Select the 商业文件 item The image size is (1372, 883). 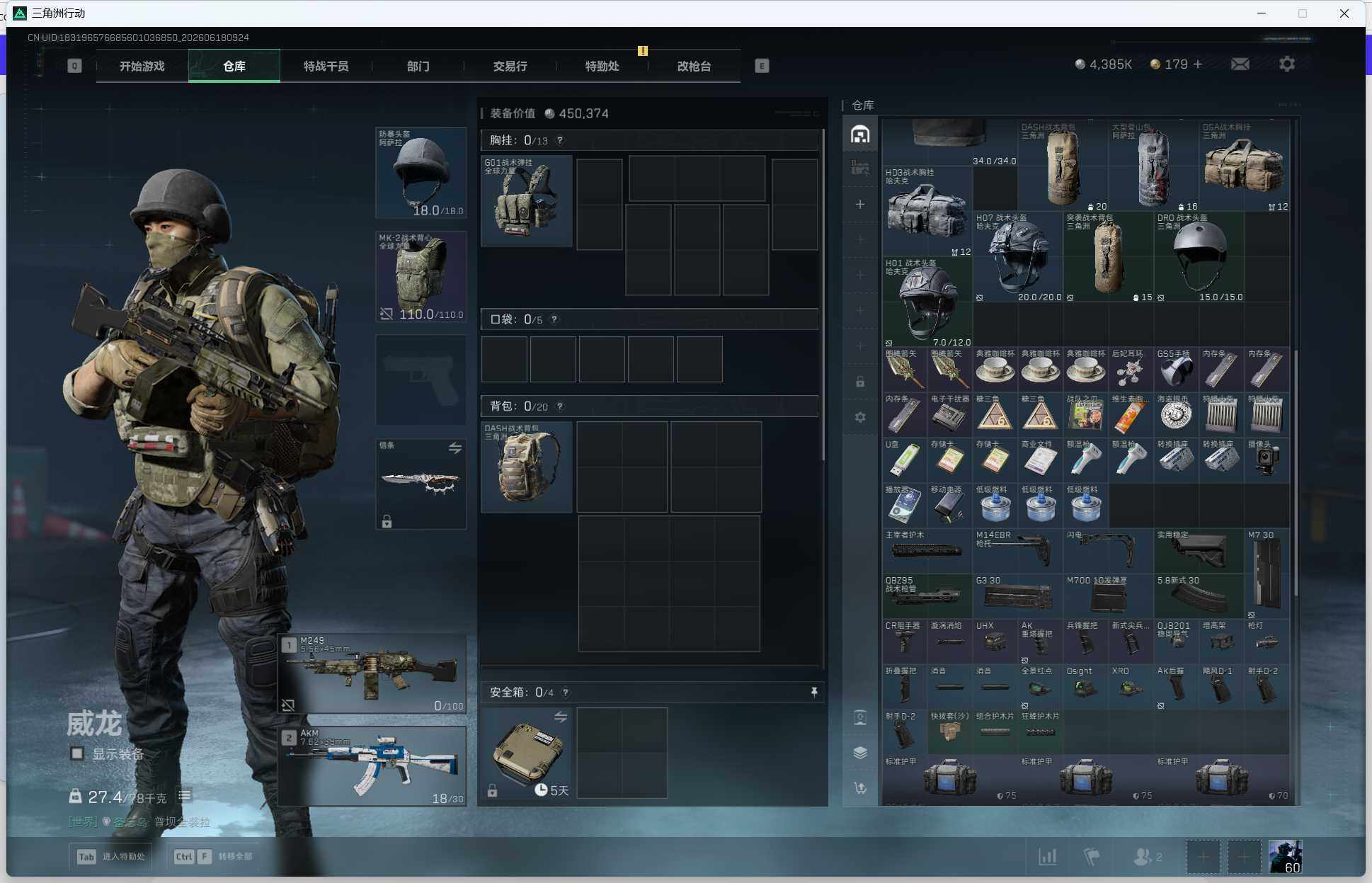coord(1040,461)
